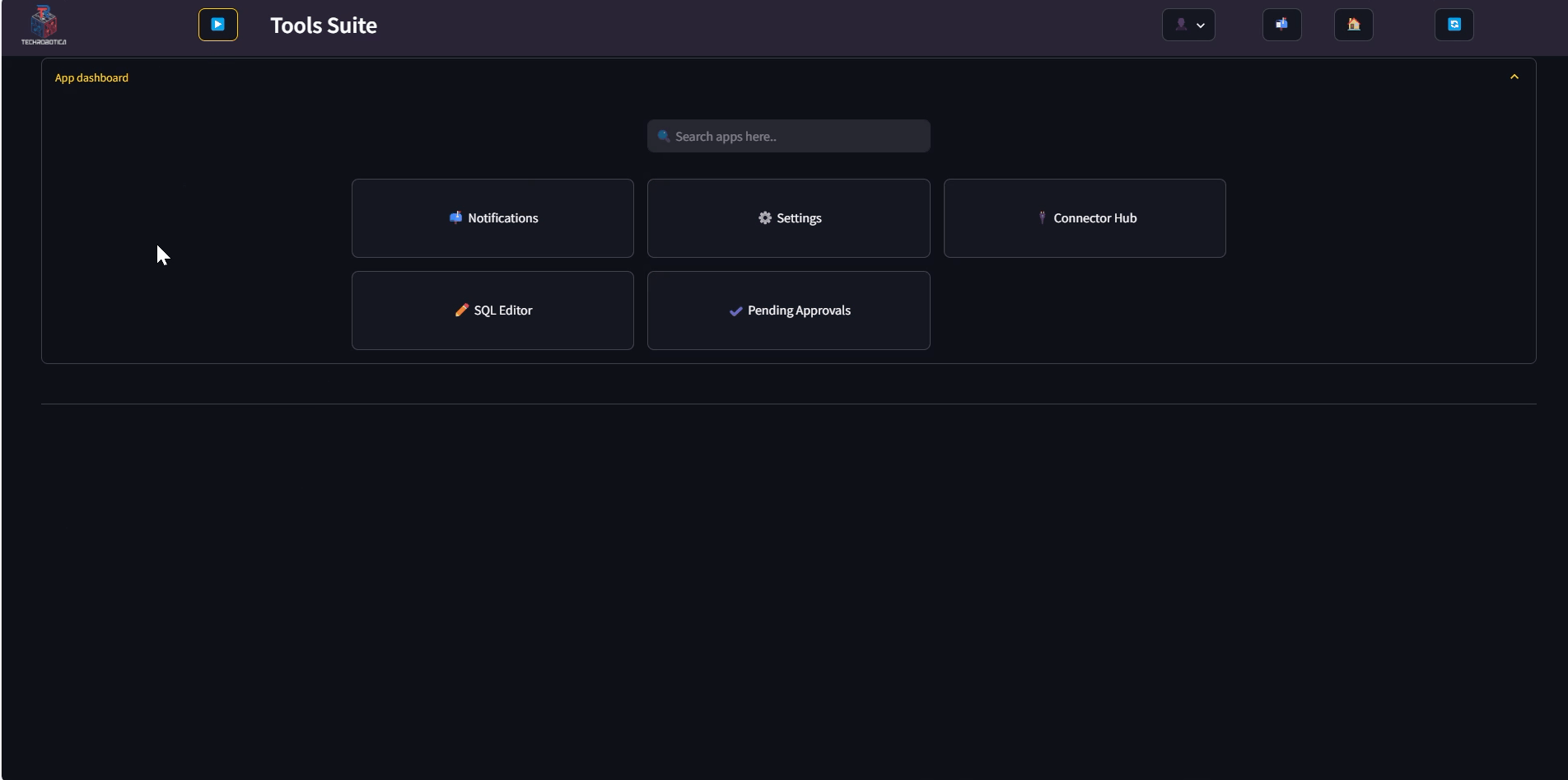Open the Connector Hub app
1568x780 pixels.
pyautogui.click(x=1085, y=218)
